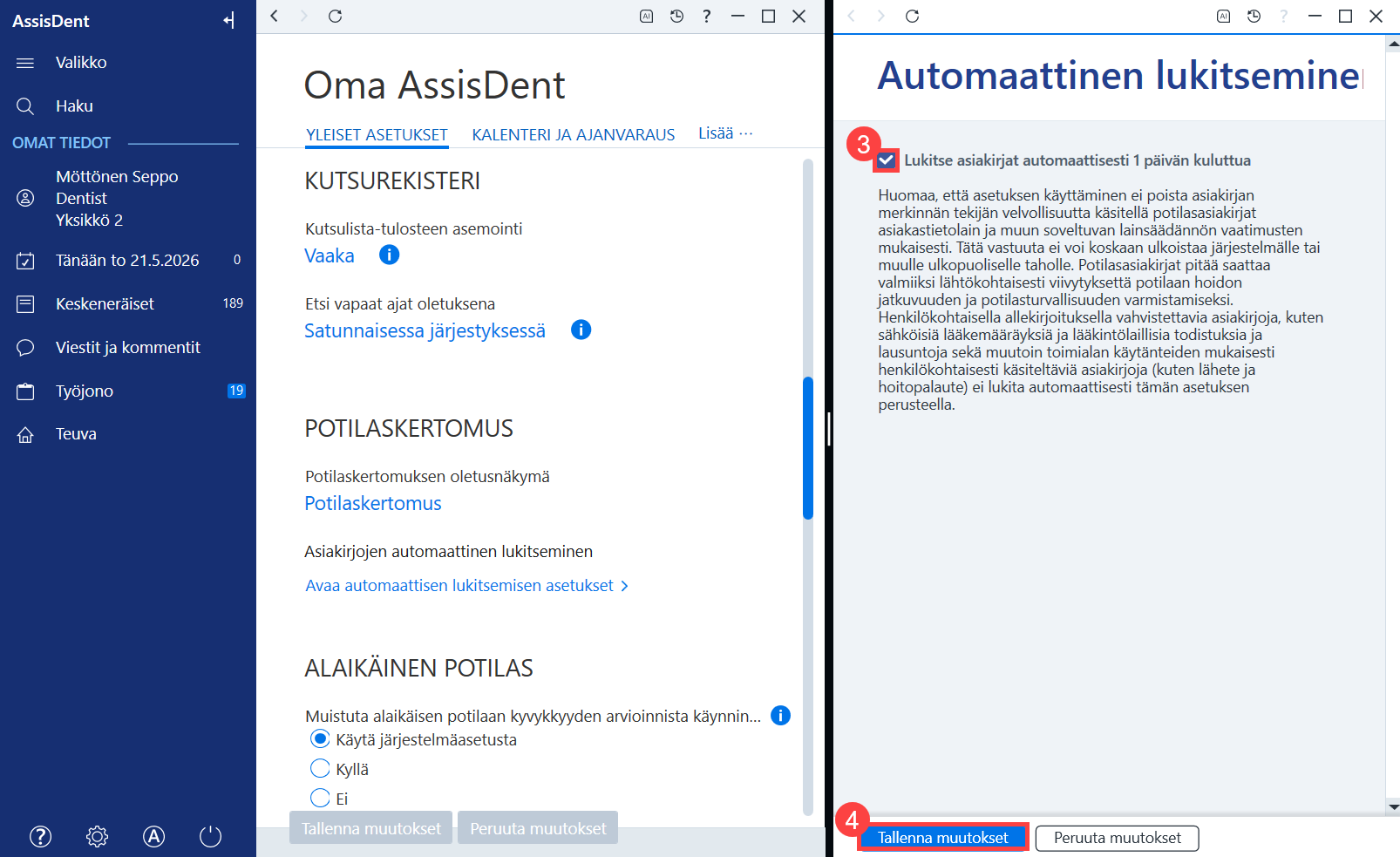
Task: Open help question mark at sidebar bottom
Action: click(x=40, y=837)
